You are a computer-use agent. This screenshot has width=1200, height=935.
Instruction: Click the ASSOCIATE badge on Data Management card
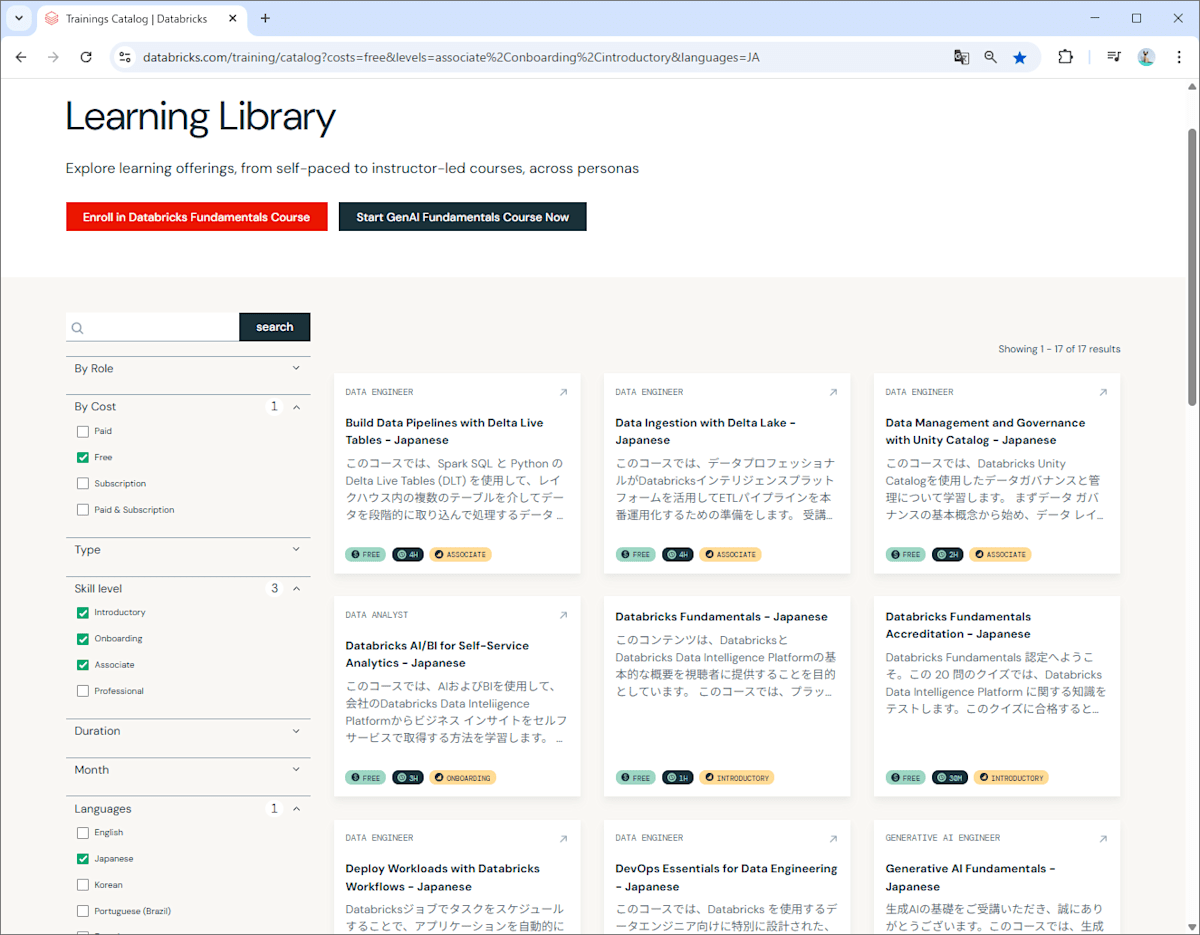[x=1000, y=554]
